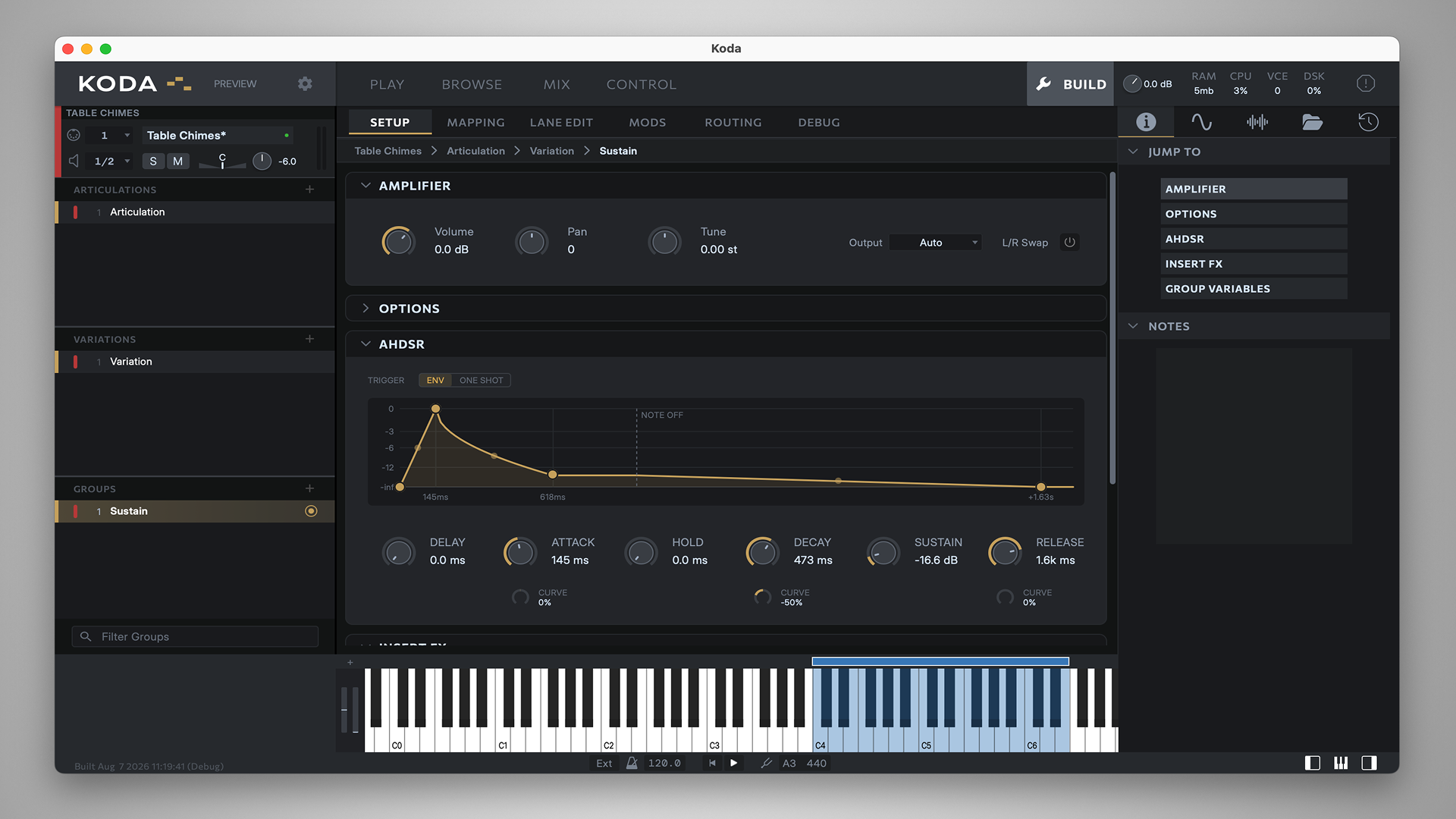Click the alert icon in top-right header

click(1366, 83)
